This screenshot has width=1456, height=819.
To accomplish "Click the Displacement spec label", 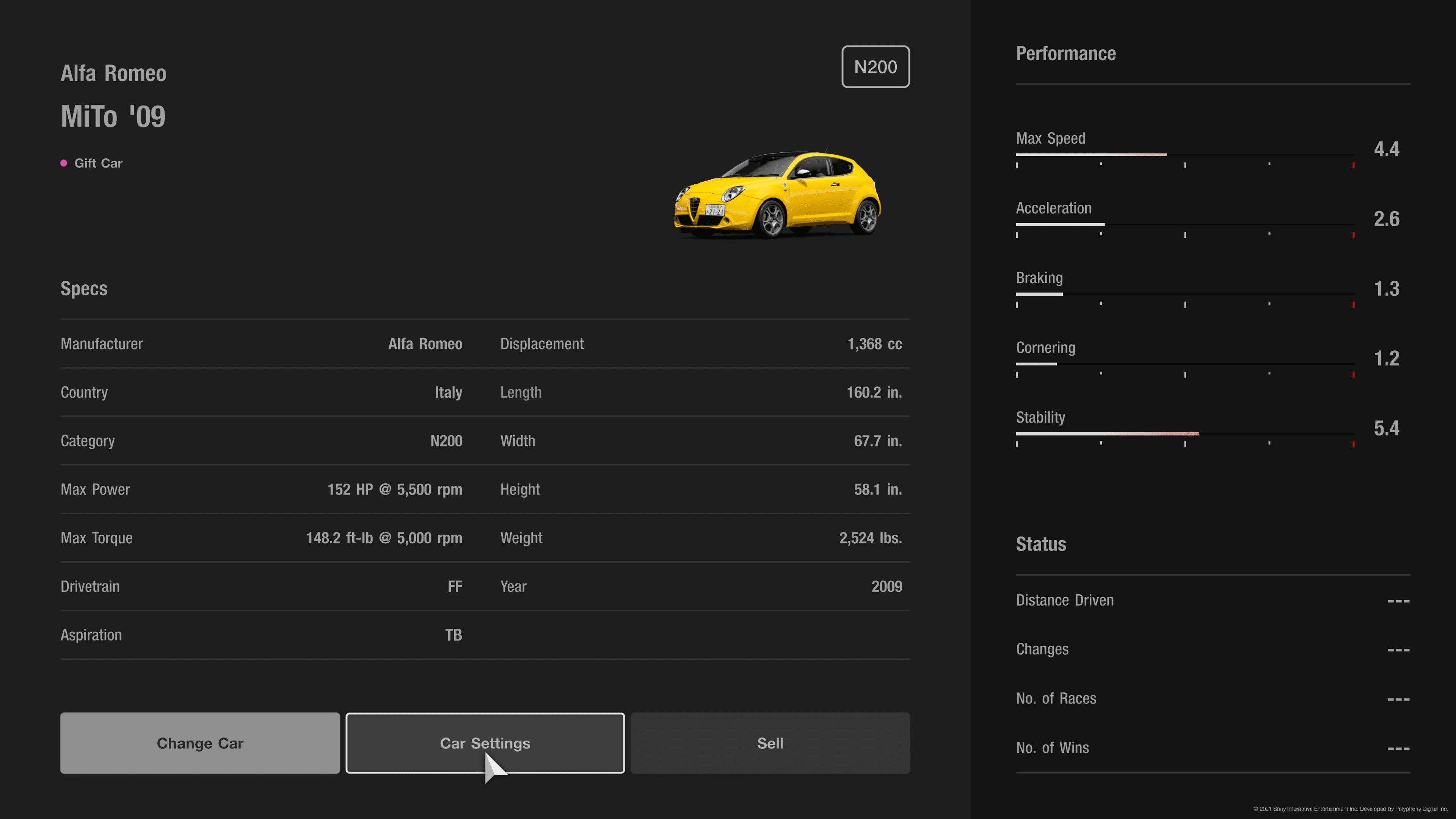I will (542, 344).
